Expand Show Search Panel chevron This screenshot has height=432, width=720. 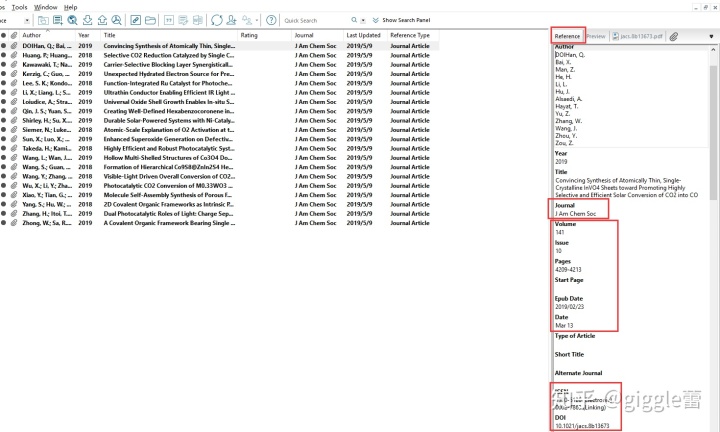point(376,20)
